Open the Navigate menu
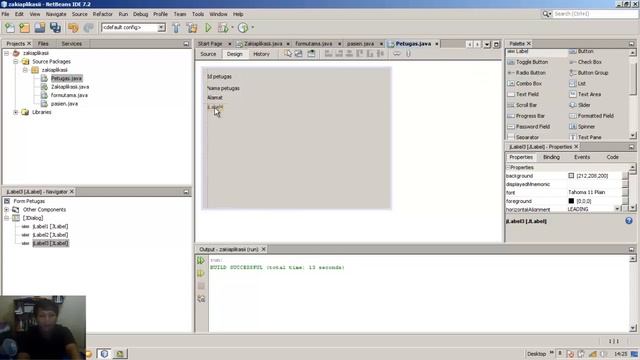The width and height of the screenshot is (640, 360). tap(56, 14)
